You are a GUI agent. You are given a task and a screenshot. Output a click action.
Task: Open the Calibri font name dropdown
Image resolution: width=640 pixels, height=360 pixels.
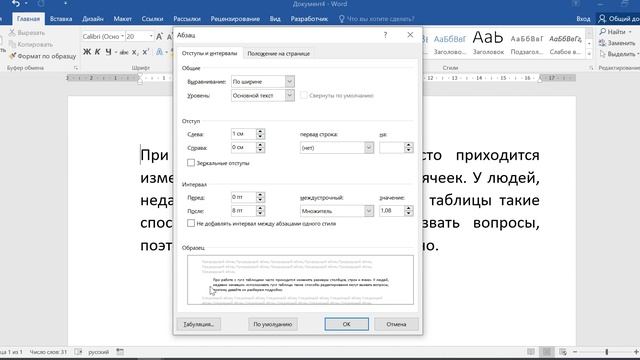[122, 36]
